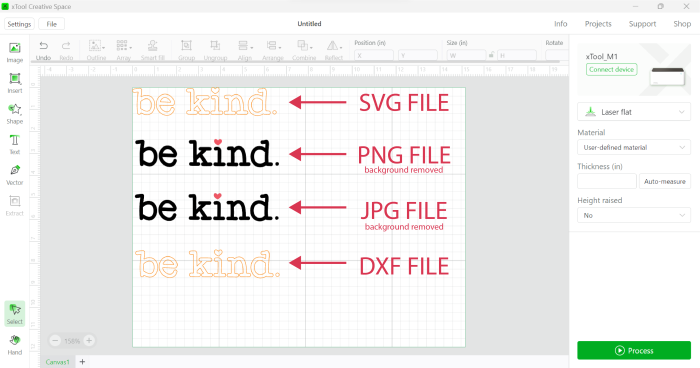Image resolution: width=700 pixels, height=368 pixels.
Task: Select the JPG be kind image
Action: pyautogui.click(x=207, y=207)
